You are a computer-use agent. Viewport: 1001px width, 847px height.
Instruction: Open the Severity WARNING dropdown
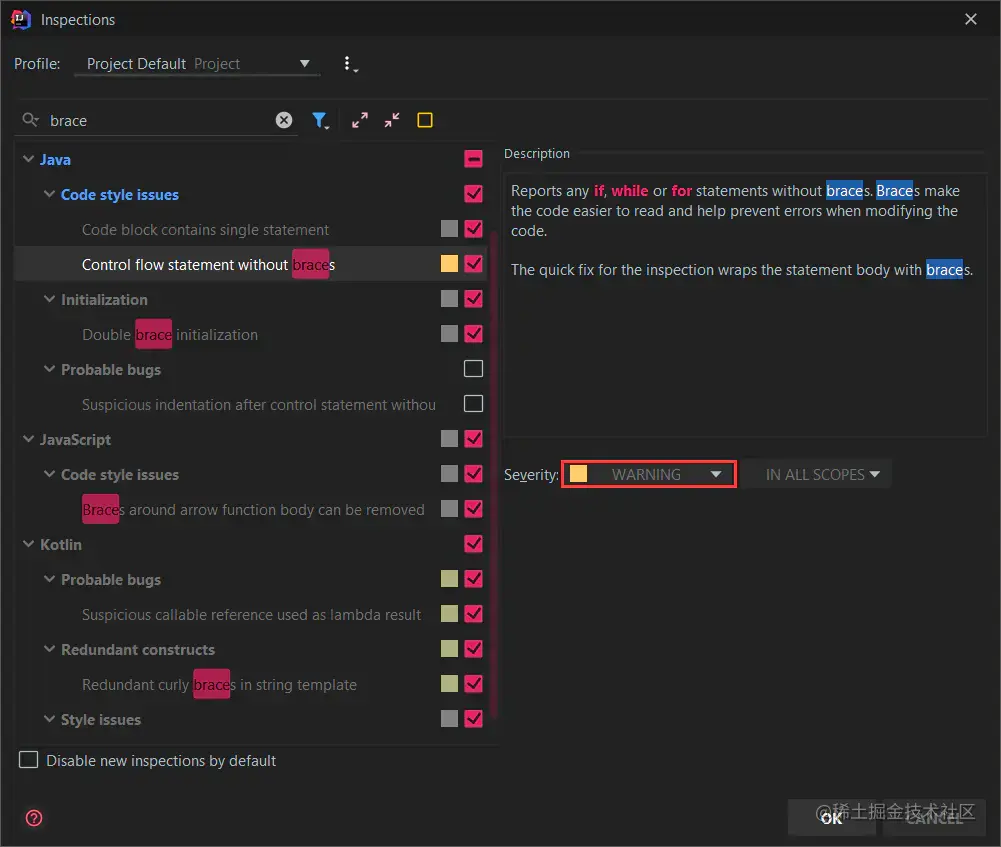(649, 474)
